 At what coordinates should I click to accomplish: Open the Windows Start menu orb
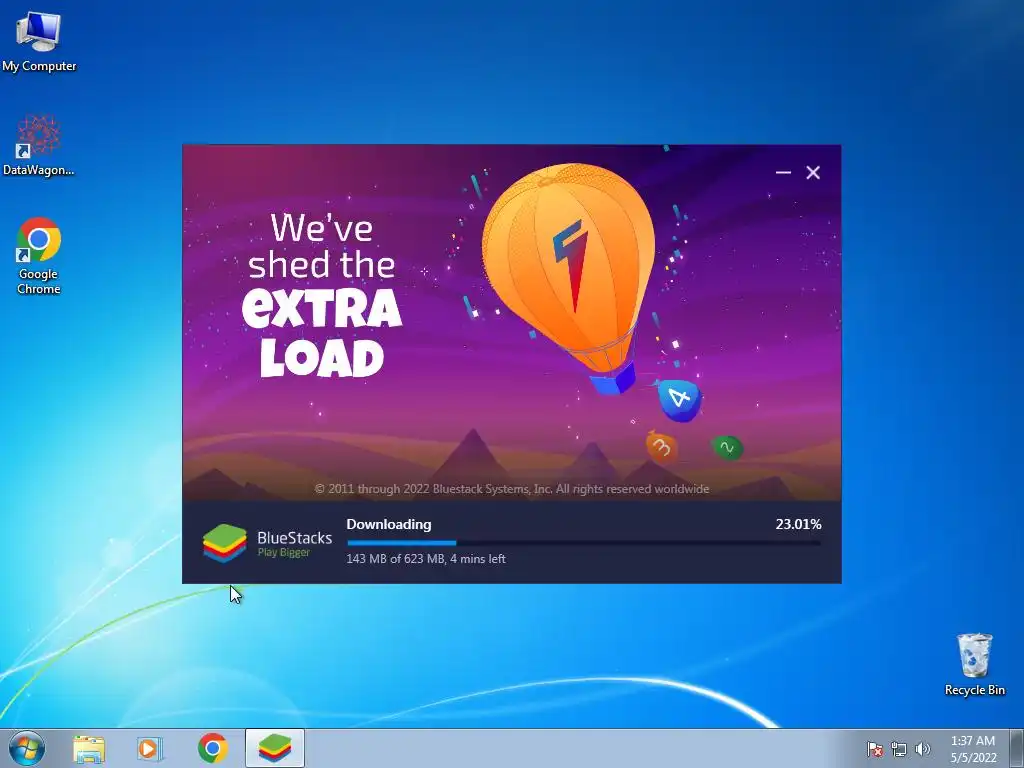click(27, 748)
